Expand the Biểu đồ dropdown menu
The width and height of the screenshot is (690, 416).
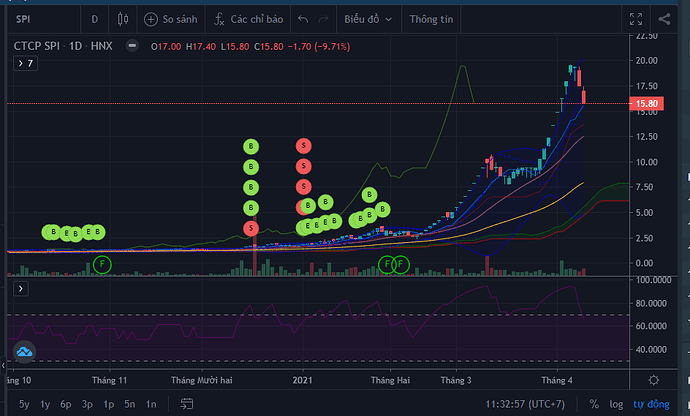[369, 19]
